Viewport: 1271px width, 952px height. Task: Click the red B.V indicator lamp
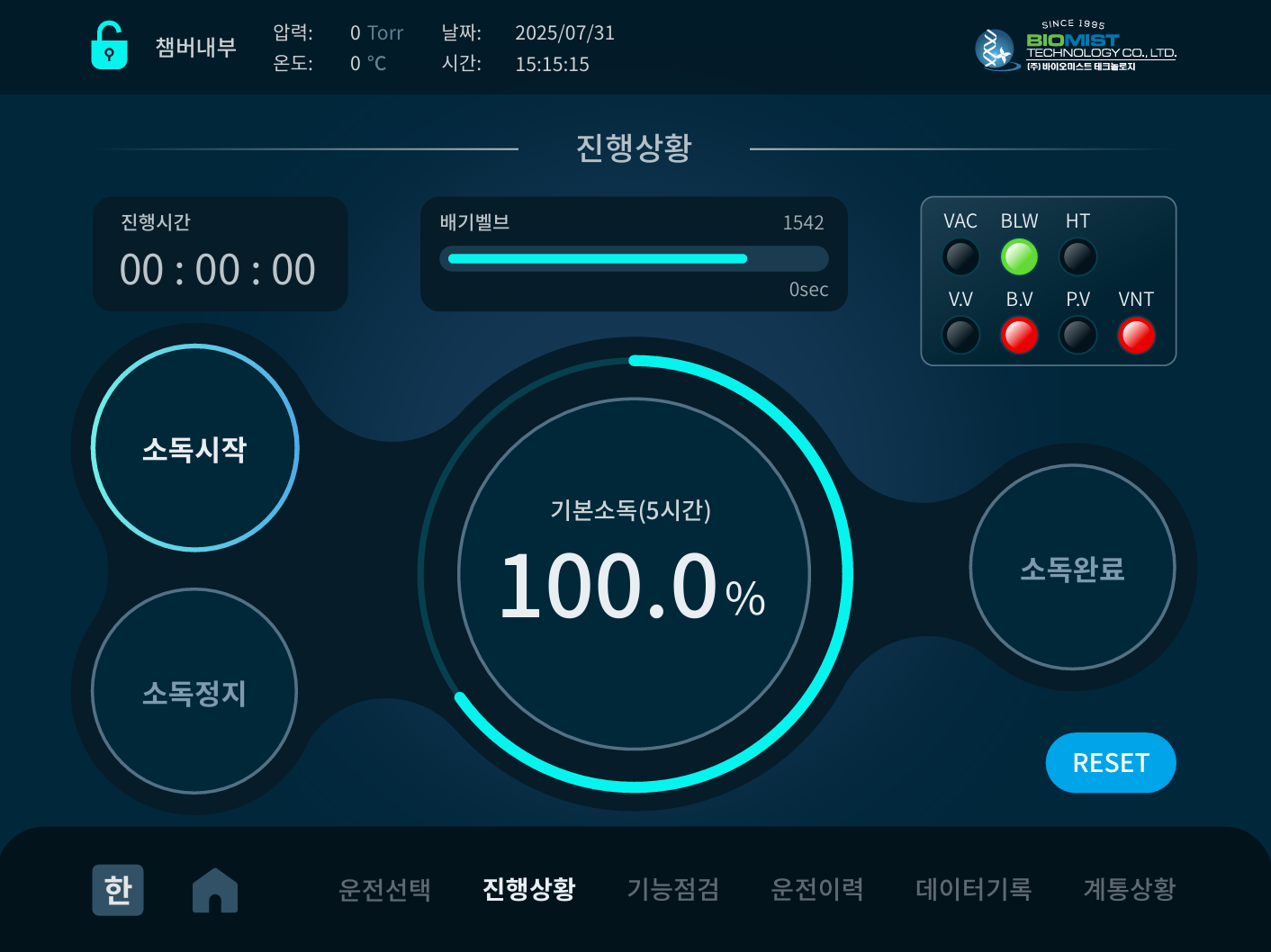[x=1019, y=336]
